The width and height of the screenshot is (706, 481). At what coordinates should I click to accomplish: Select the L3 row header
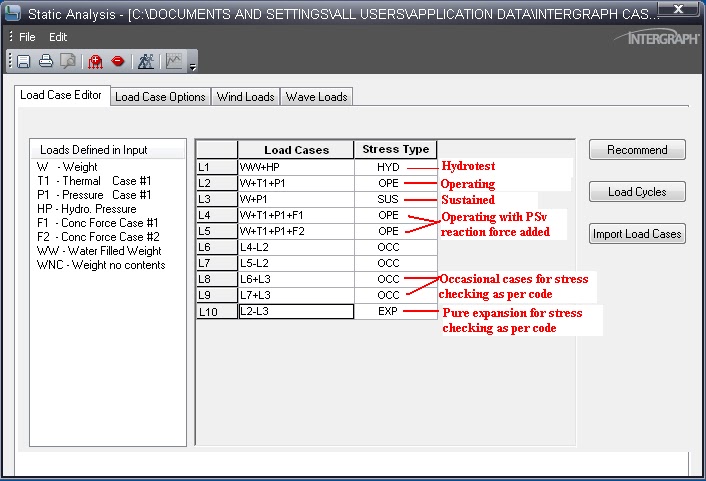(217, 199)
